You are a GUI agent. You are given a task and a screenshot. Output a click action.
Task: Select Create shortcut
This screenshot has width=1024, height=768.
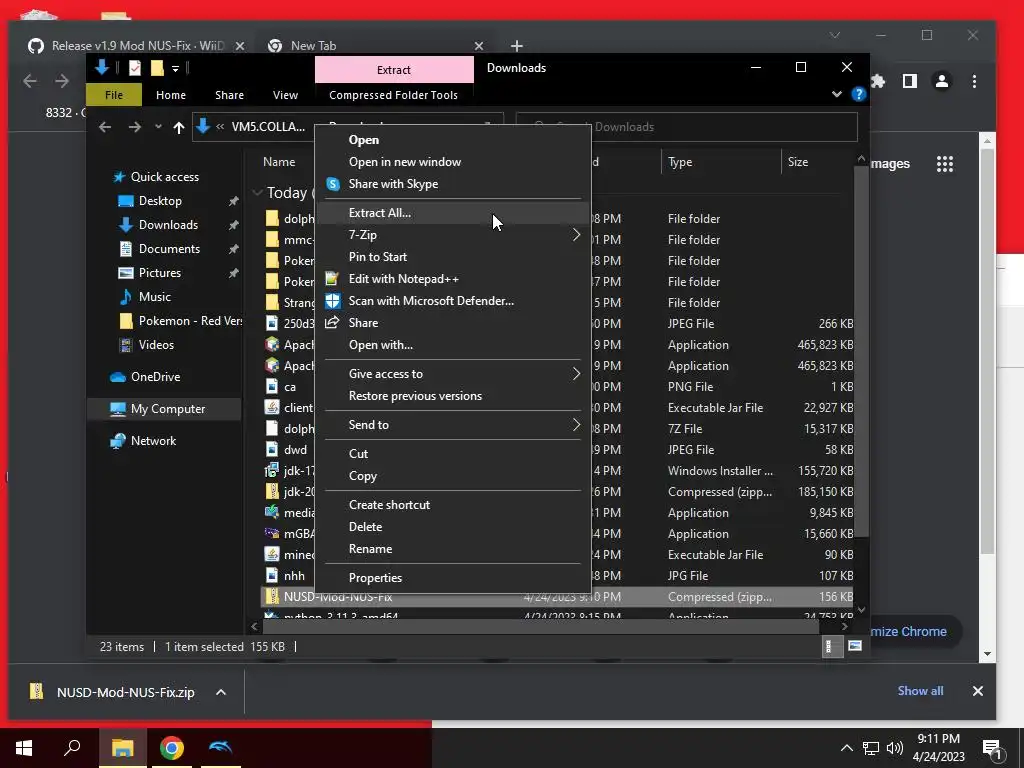point(453,505)
